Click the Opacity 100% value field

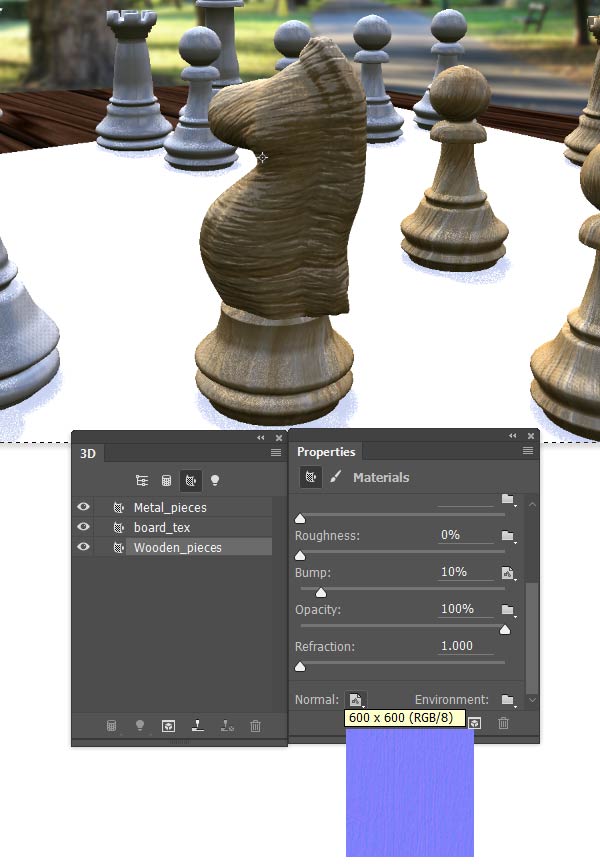465,609
